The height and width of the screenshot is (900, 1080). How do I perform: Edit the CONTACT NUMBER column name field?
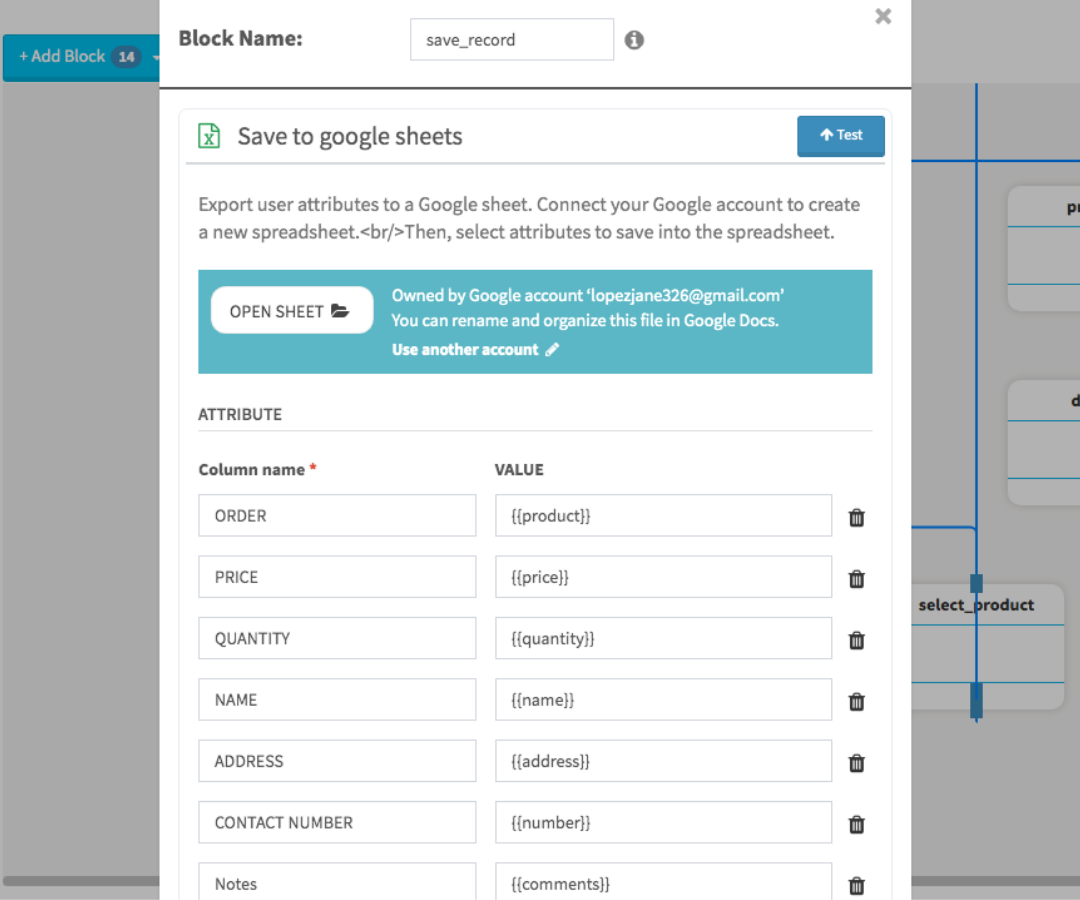click(337, 821)
